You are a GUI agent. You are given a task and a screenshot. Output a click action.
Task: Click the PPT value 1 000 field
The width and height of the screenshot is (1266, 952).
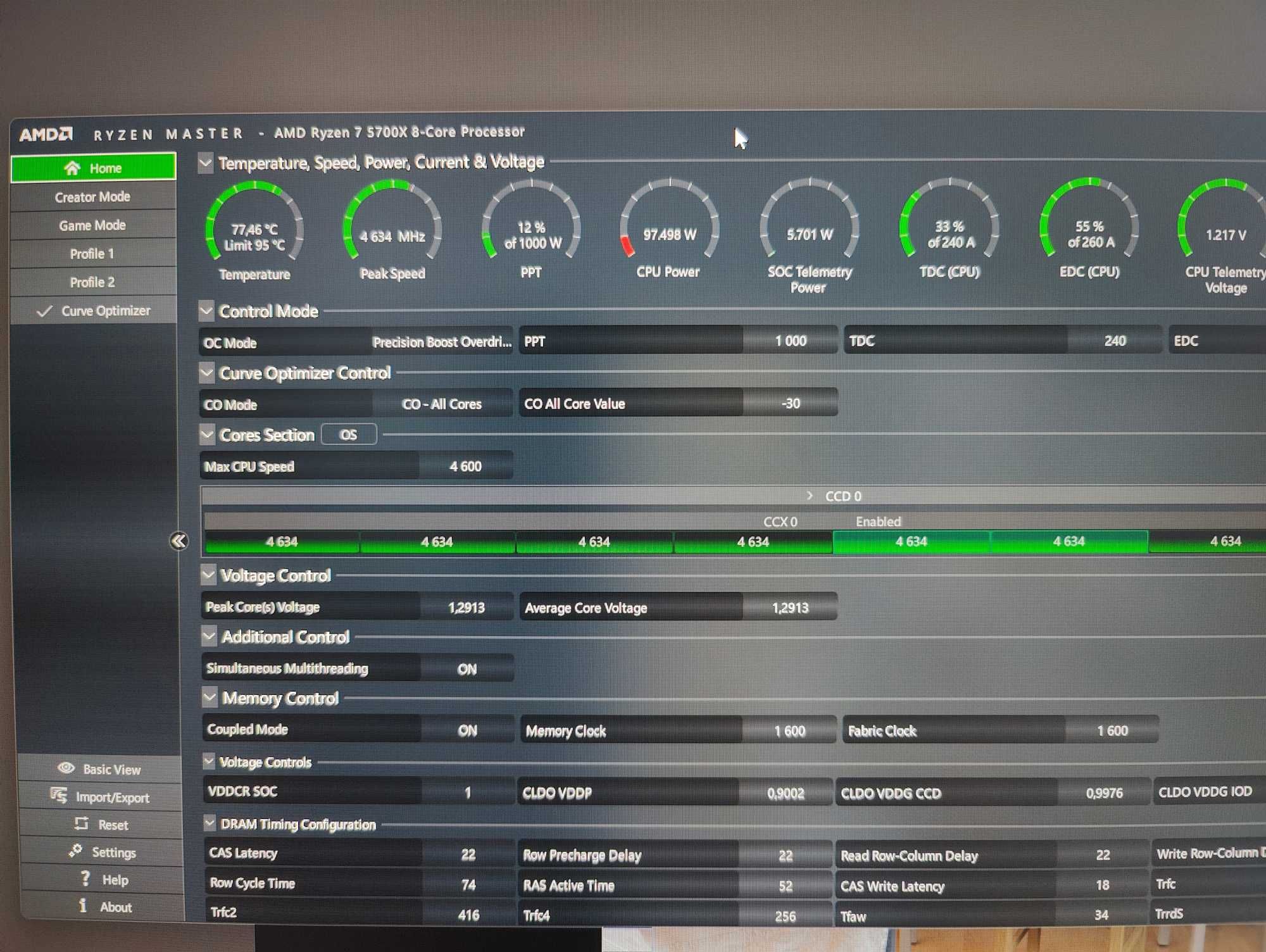pos(791,341)
